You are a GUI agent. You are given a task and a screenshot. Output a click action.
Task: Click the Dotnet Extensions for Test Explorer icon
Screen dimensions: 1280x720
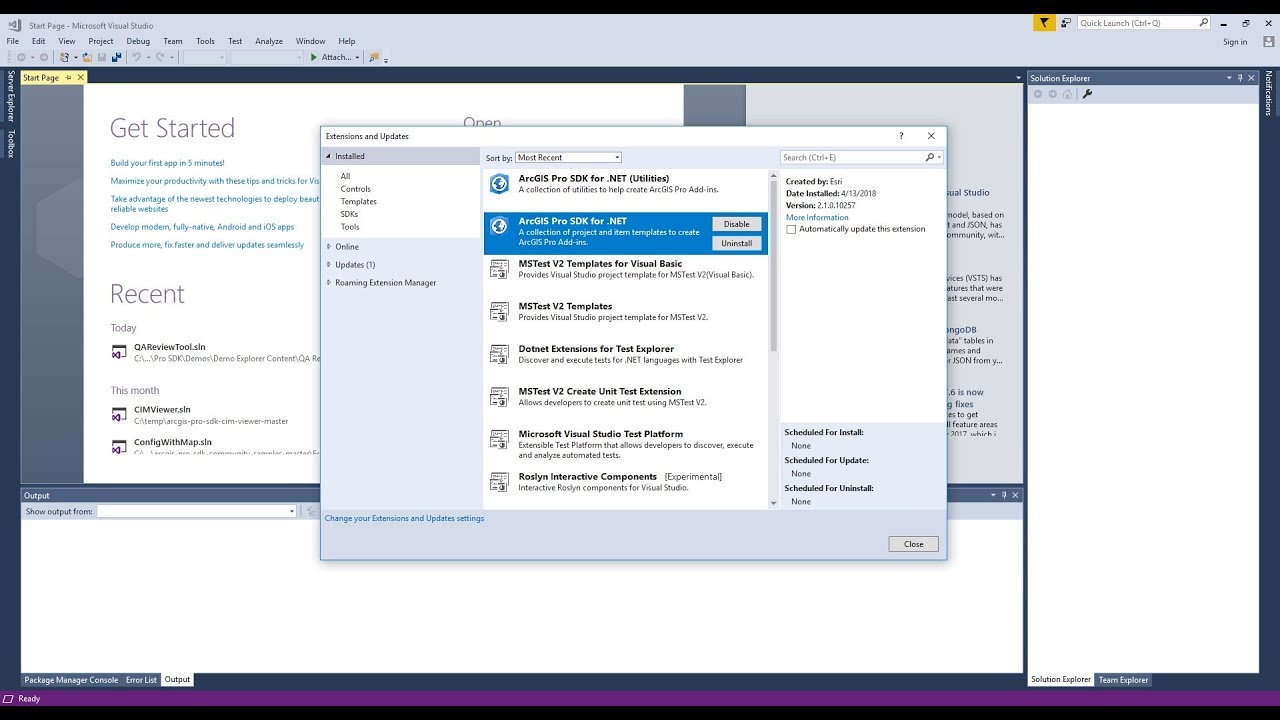tap(499, 354)
